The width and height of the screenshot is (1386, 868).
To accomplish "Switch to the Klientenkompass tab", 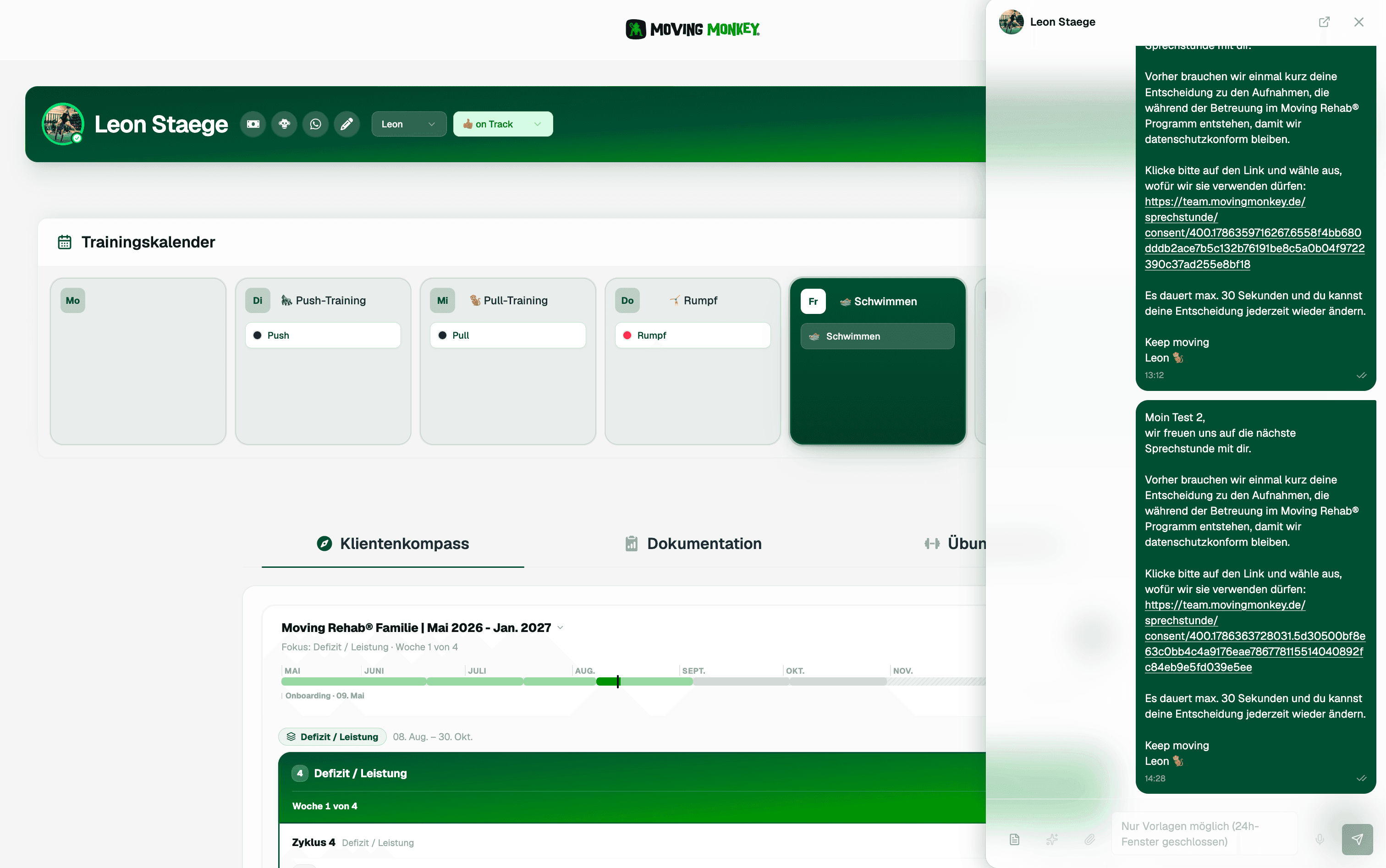I will point(393,544).
